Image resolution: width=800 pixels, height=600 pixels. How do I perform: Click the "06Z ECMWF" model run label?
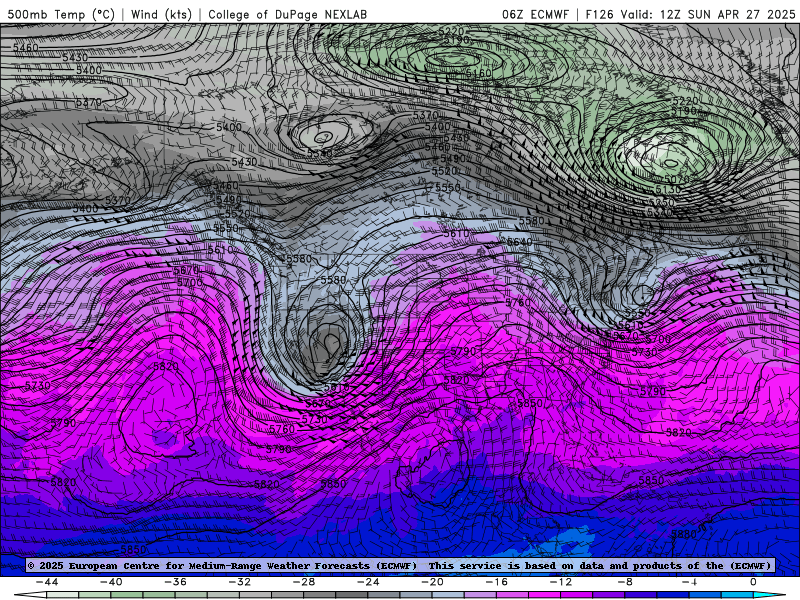pos(535,14)
